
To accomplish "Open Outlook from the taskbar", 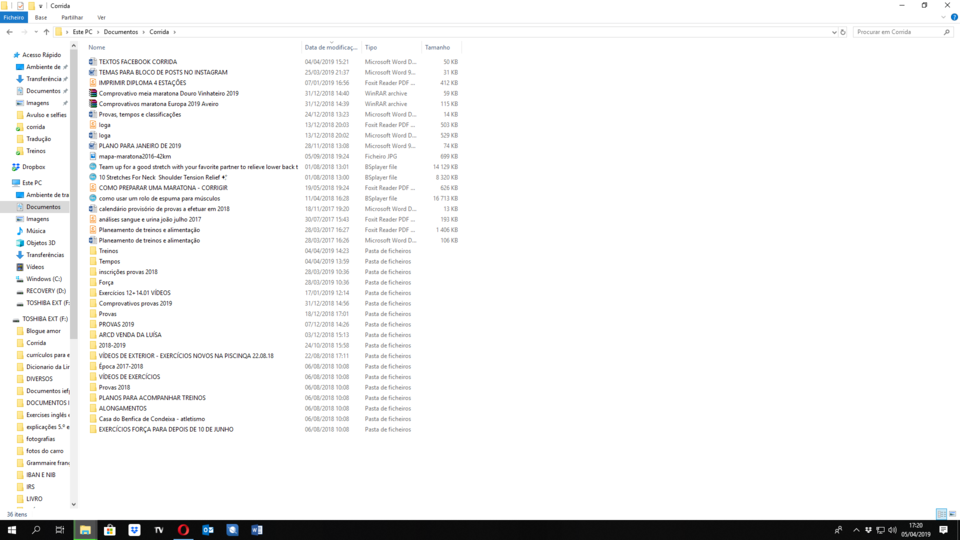I will 208,530.
